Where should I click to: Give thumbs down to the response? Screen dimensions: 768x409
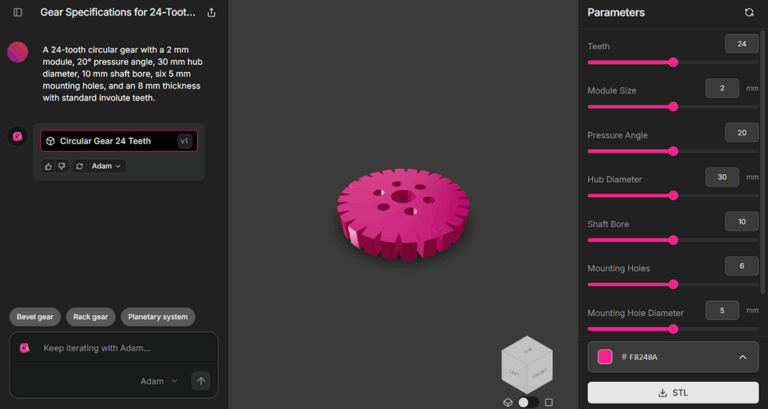[x=62, y=166]
